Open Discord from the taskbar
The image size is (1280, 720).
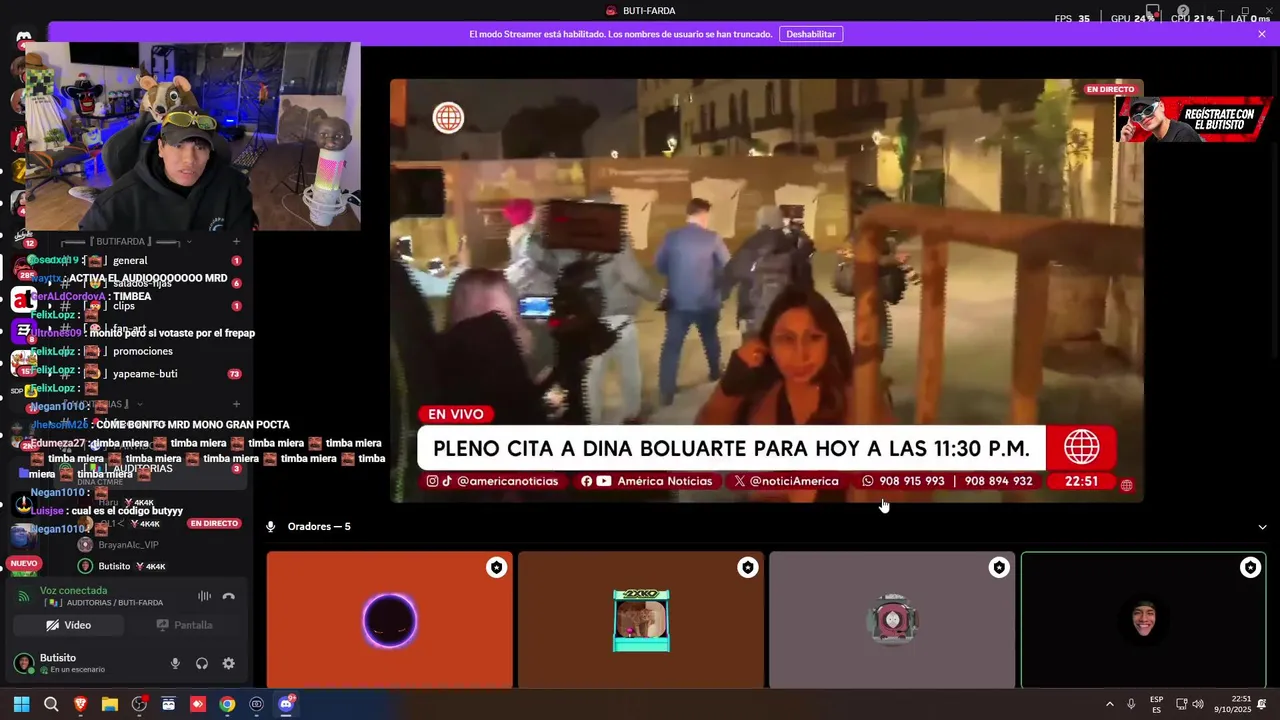pyautogui.click(x=286, y=704)
